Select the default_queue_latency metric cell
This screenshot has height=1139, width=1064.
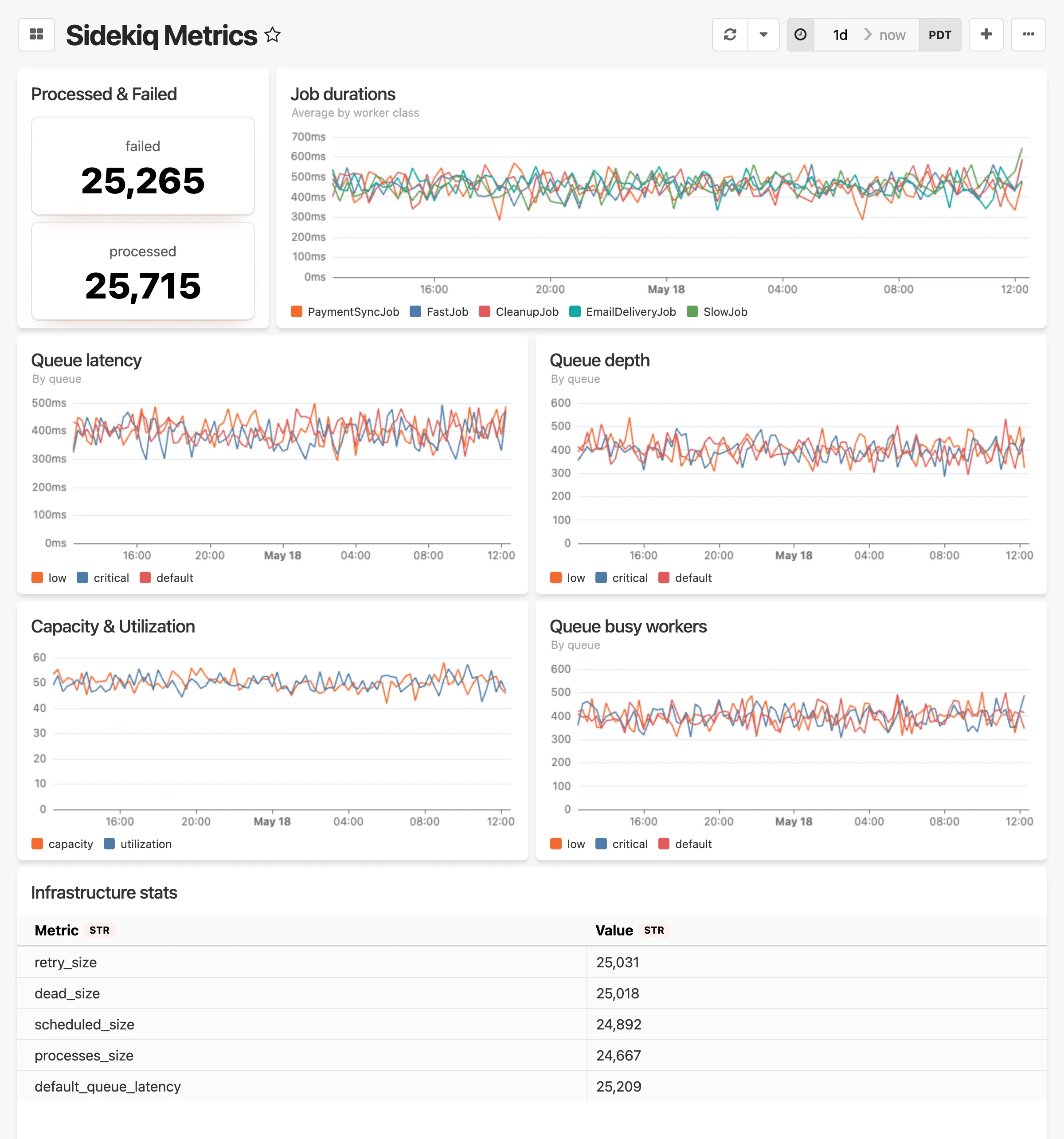(x=302, y=1086)
